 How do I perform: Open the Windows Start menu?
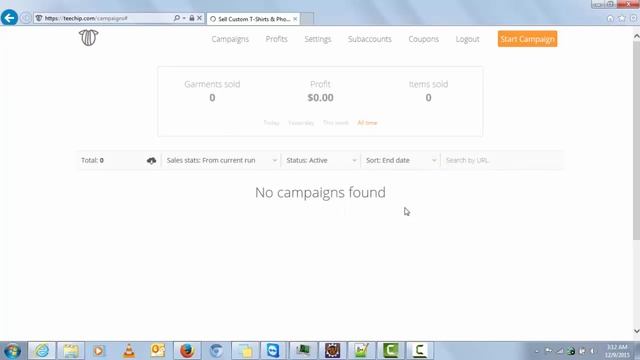point(12,351)
